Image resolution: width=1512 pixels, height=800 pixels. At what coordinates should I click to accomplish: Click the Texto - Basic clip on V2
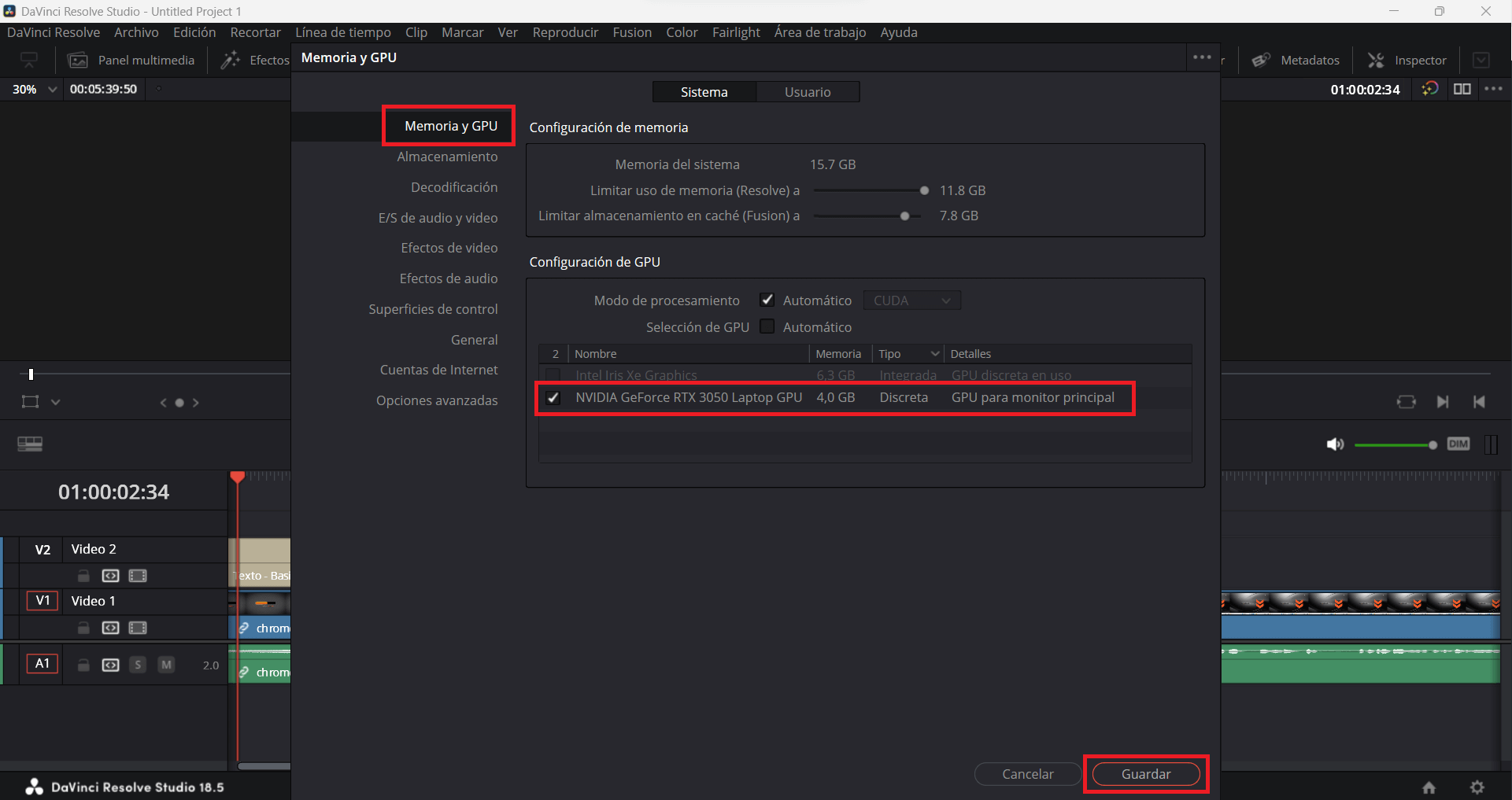click(260, 563)
